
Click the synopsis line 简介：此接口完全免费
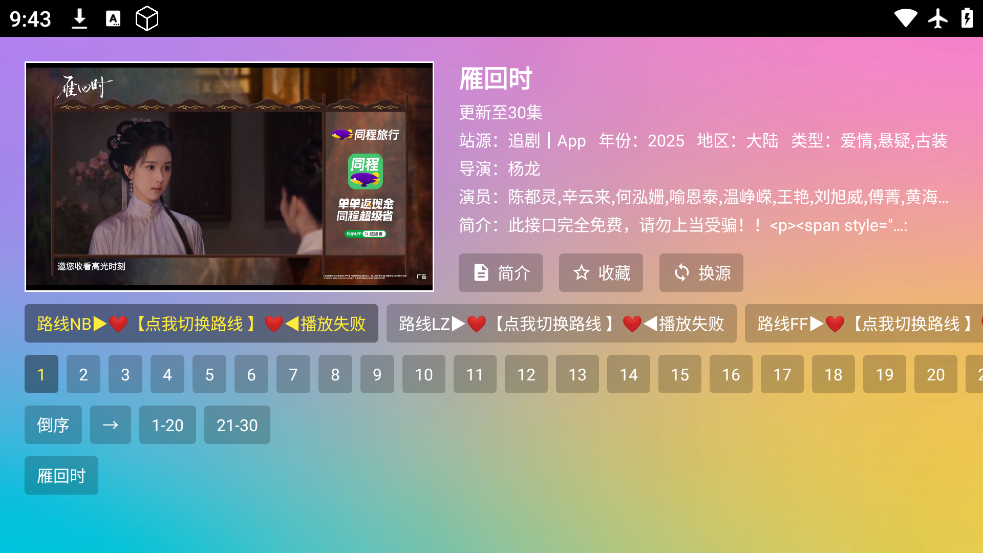[x=683, y=225]
